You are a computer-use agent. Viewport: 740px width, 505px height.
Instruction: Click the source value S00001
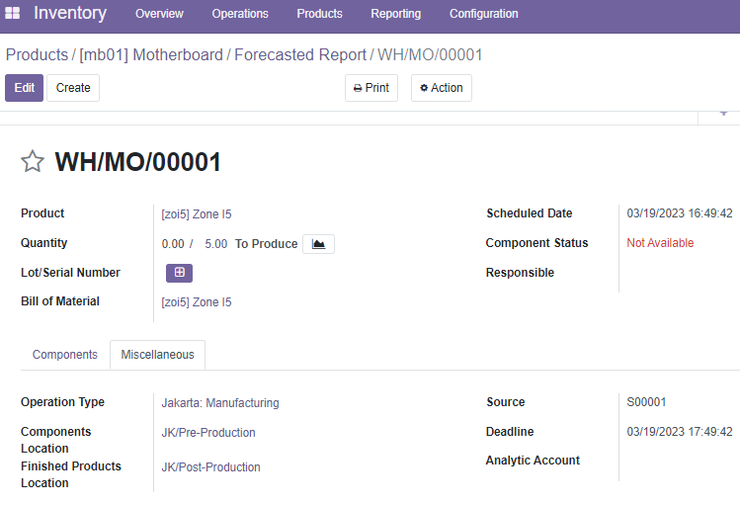[x=646, y=402]
